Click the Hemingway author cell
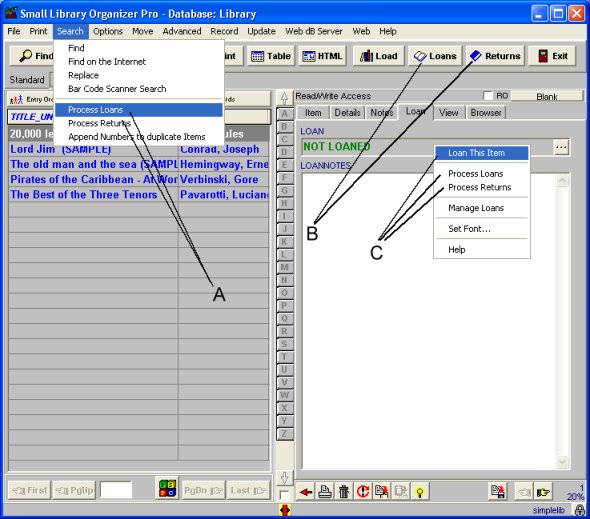590x519 pixels. (x=224, y=164)
